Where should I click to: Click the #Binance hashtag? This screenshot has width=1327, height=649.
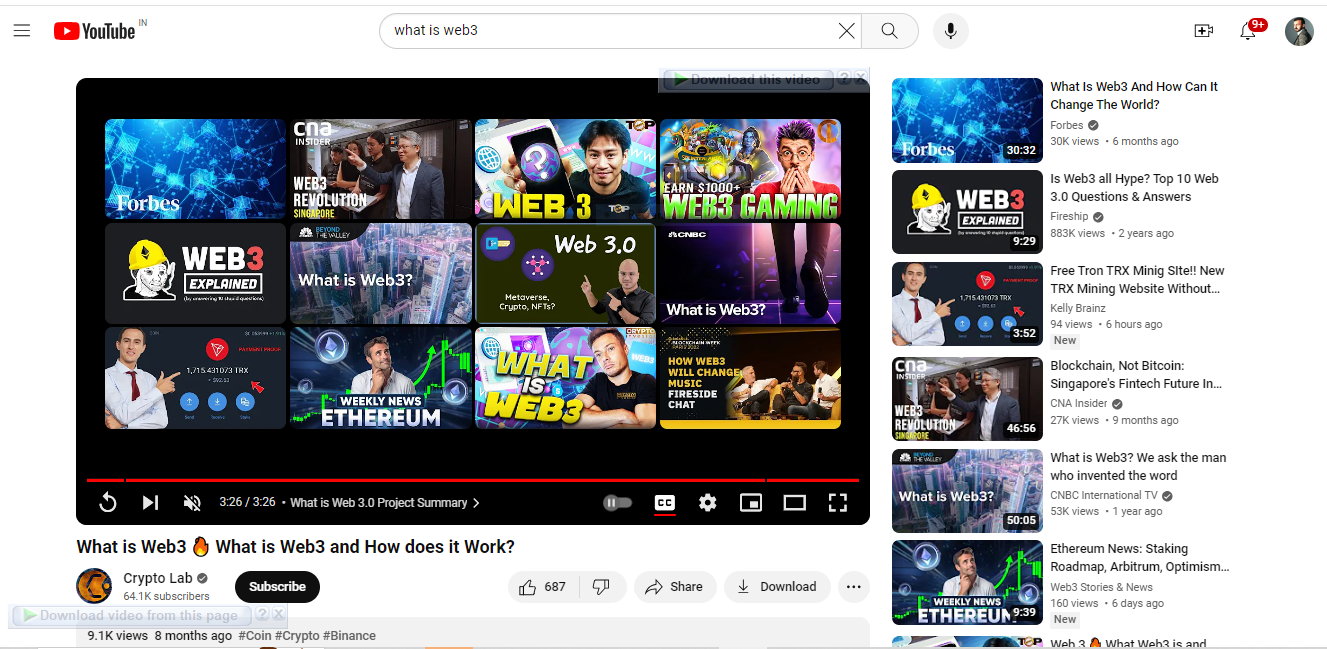[x=349, y=636]
